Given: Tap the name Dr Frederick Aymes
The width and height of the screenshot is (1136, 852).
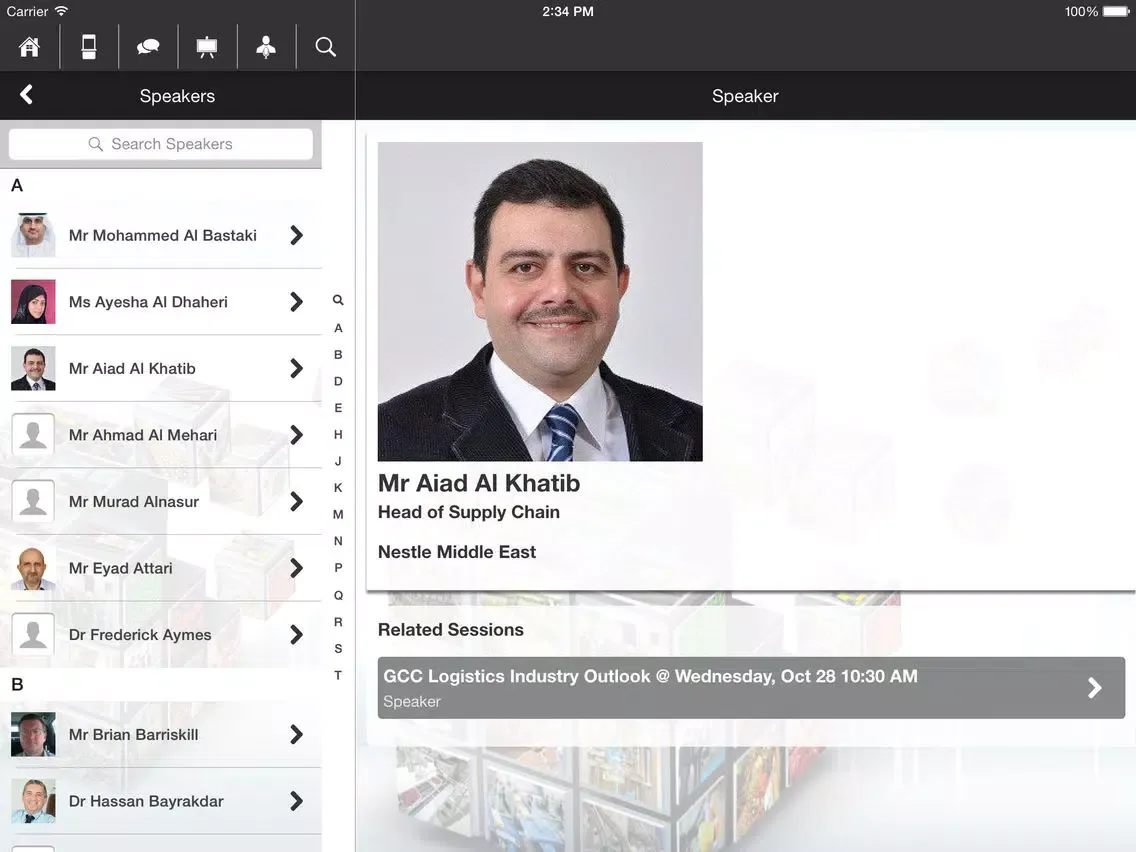Looking at the screenshot, I should pyautogui.click(x=141, y=635).
